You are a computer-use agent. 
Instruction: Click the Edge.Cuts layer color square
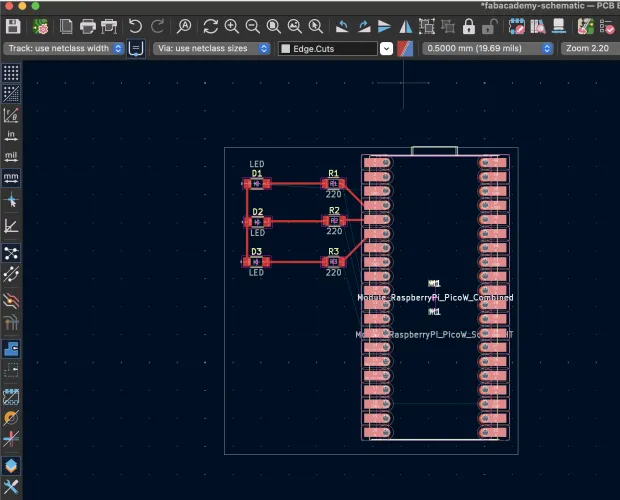click(x=285, y=49)
